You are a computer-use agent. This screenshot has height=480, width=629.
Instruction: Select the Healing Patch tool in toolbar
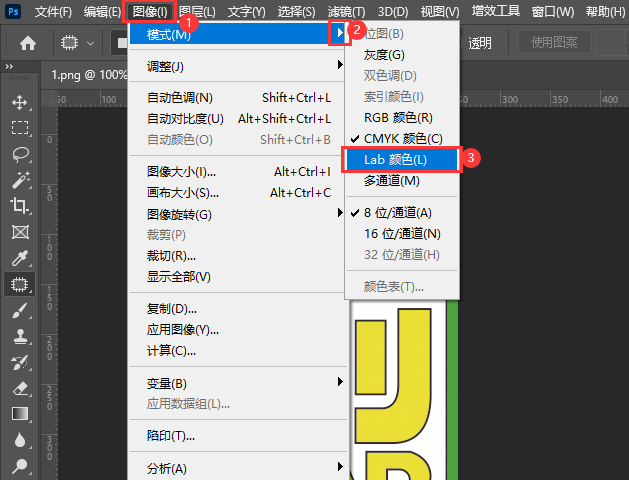[x=20, y=284]
